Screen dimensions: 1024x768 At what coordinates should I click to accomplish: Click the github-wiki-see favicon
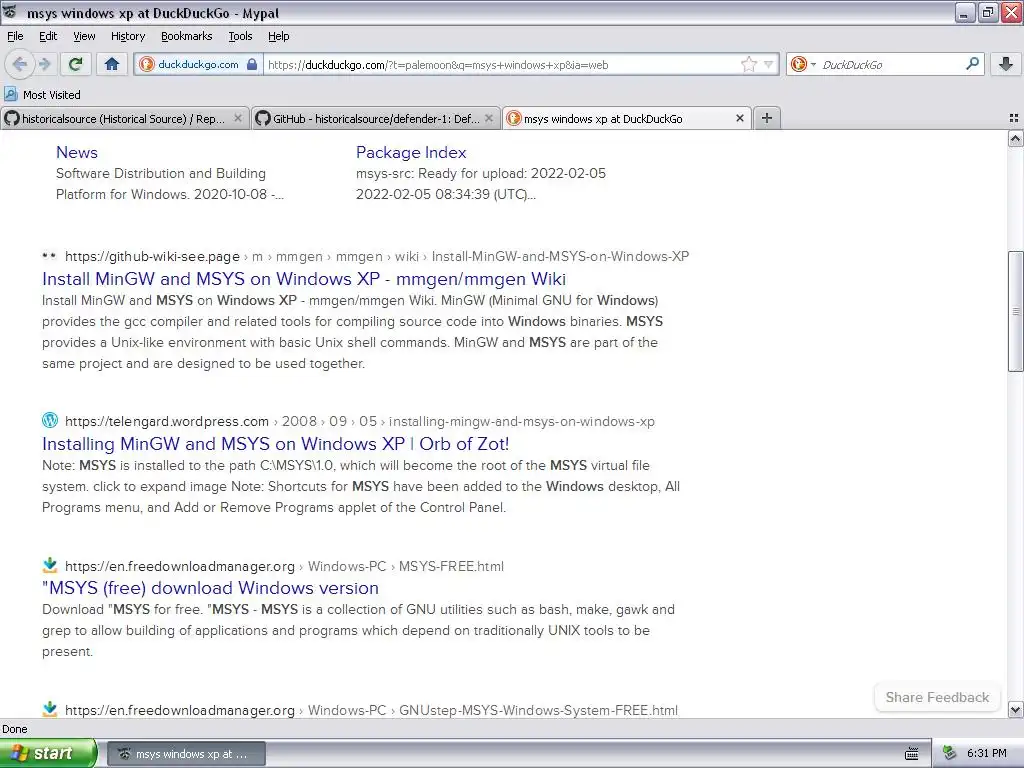pos(49,255)
